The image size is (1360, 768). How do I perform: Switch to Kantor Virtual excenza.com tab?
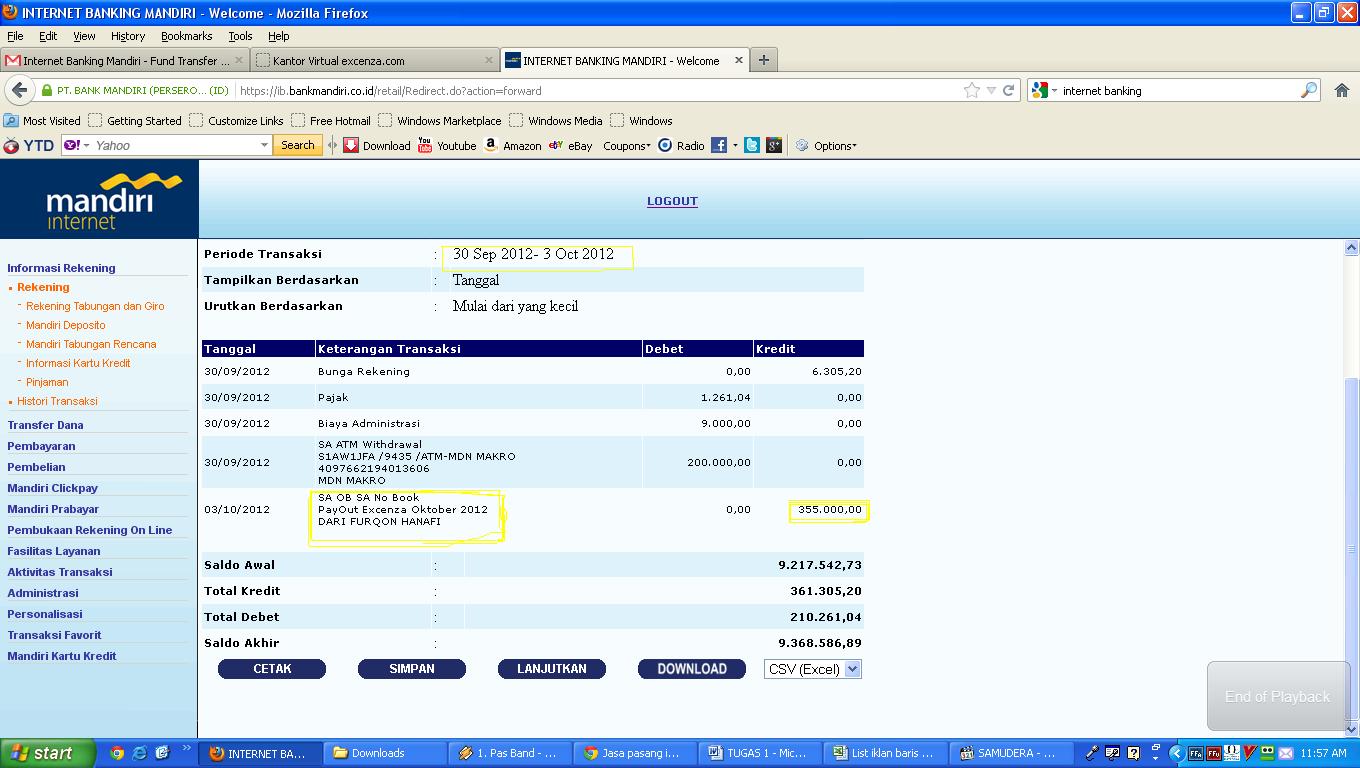click(x=375, y=60)
